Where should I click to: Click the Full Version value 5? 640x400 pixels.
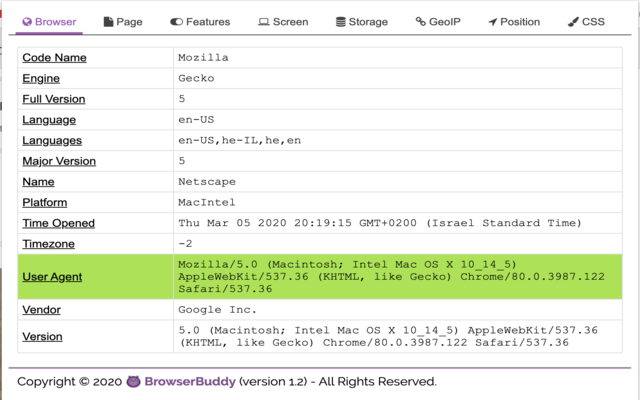pos(182,99)
